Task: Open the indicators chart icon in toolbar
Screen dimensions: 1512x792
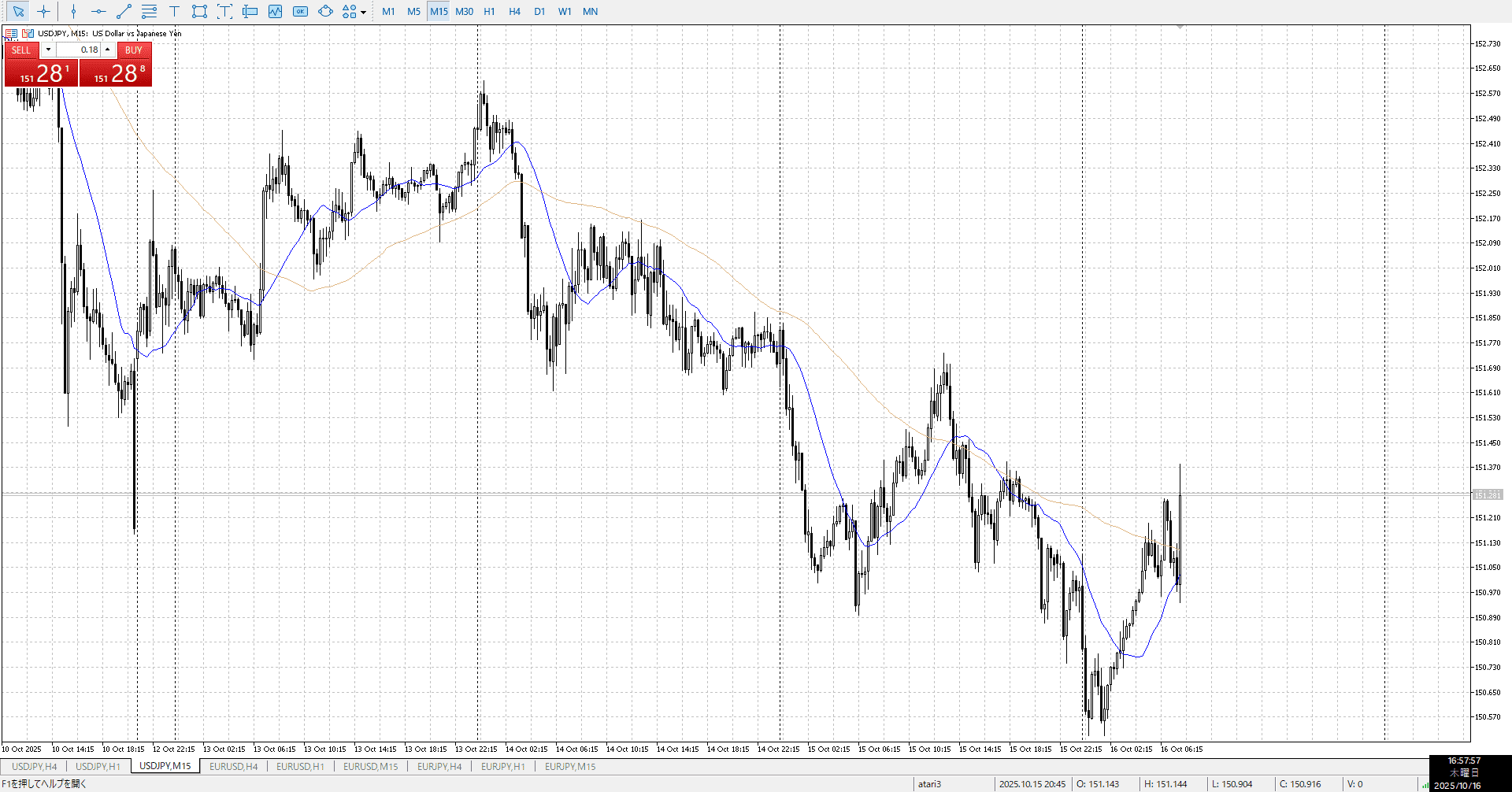Action: tap(275, 11)
